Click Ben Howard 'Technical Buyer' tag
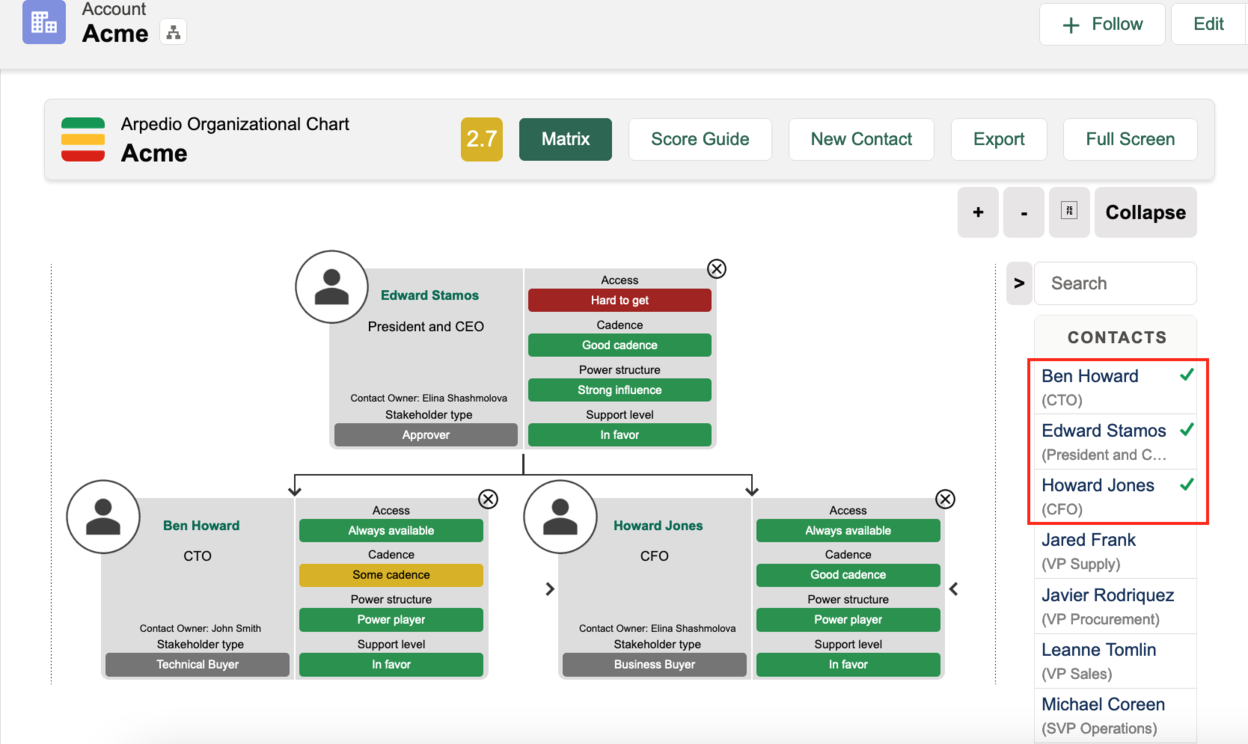The width and height of the screenshot is (1248, 744). point(197,664)
